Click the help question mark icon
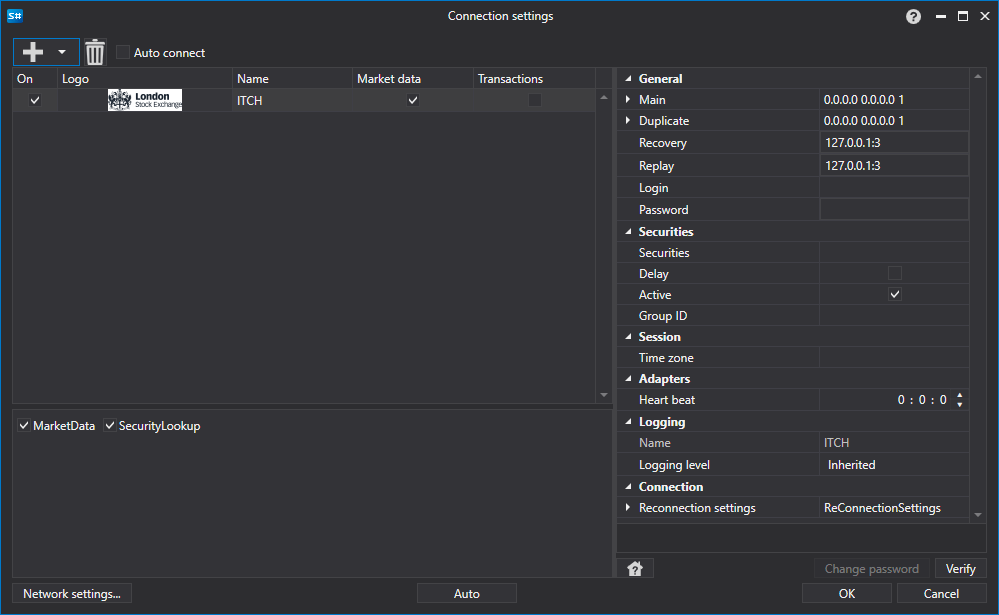 pos(913,17)
